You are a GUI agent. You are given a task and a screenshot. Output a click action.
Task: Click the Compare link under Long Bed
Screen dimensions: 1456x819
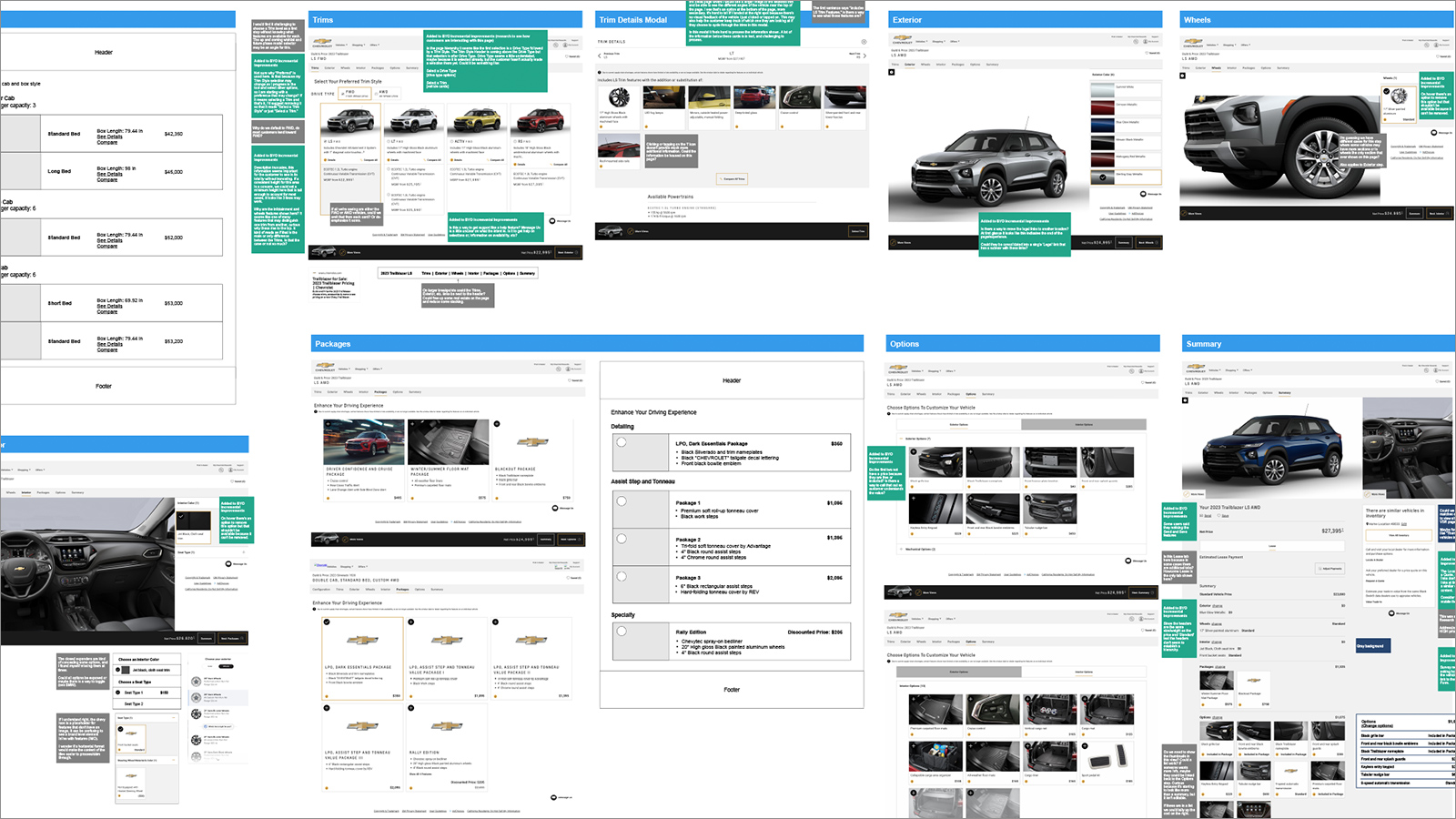click(107, 180)
